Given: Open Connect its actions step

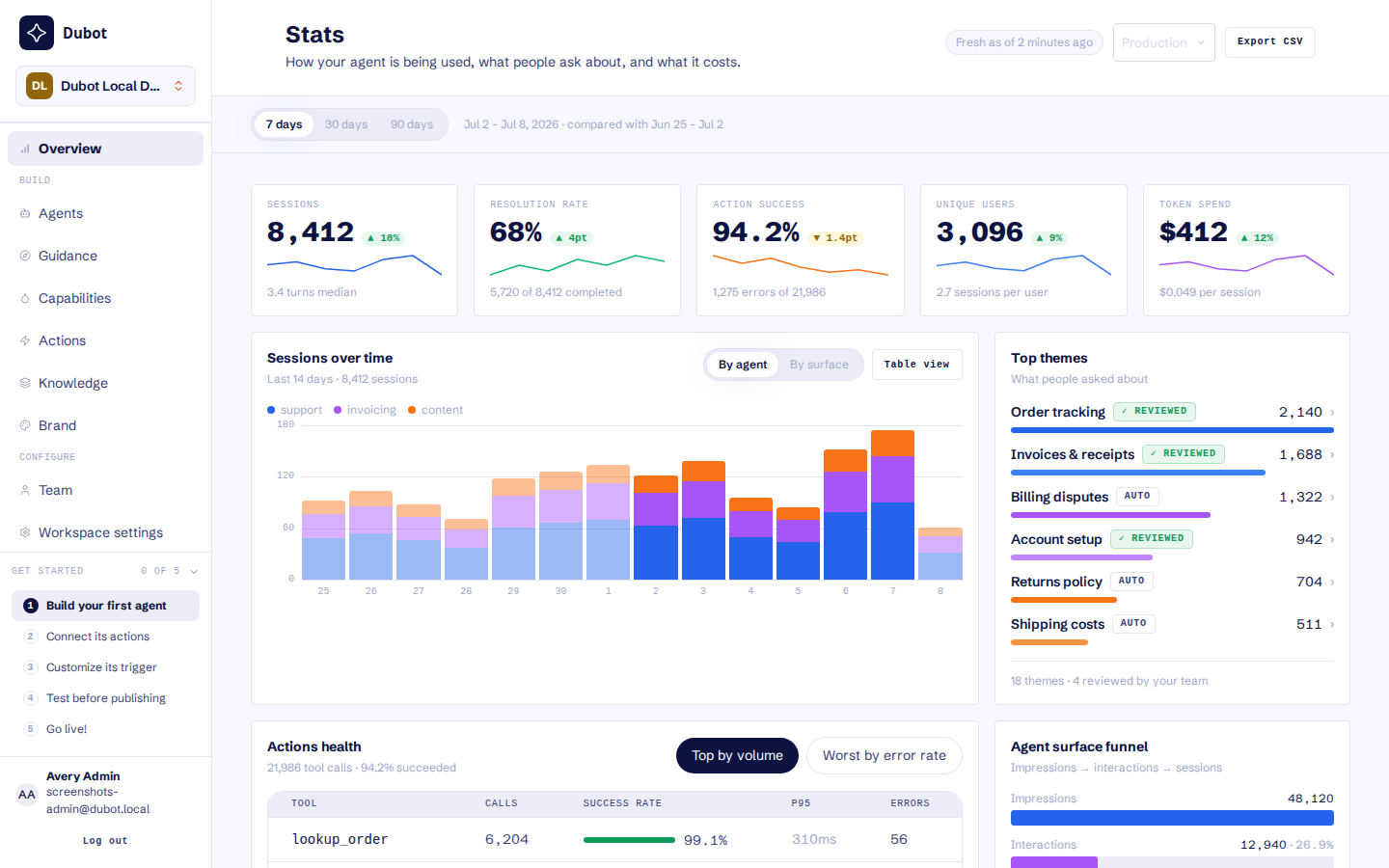Looking at the screenshot, I should [x=106, y=637].
